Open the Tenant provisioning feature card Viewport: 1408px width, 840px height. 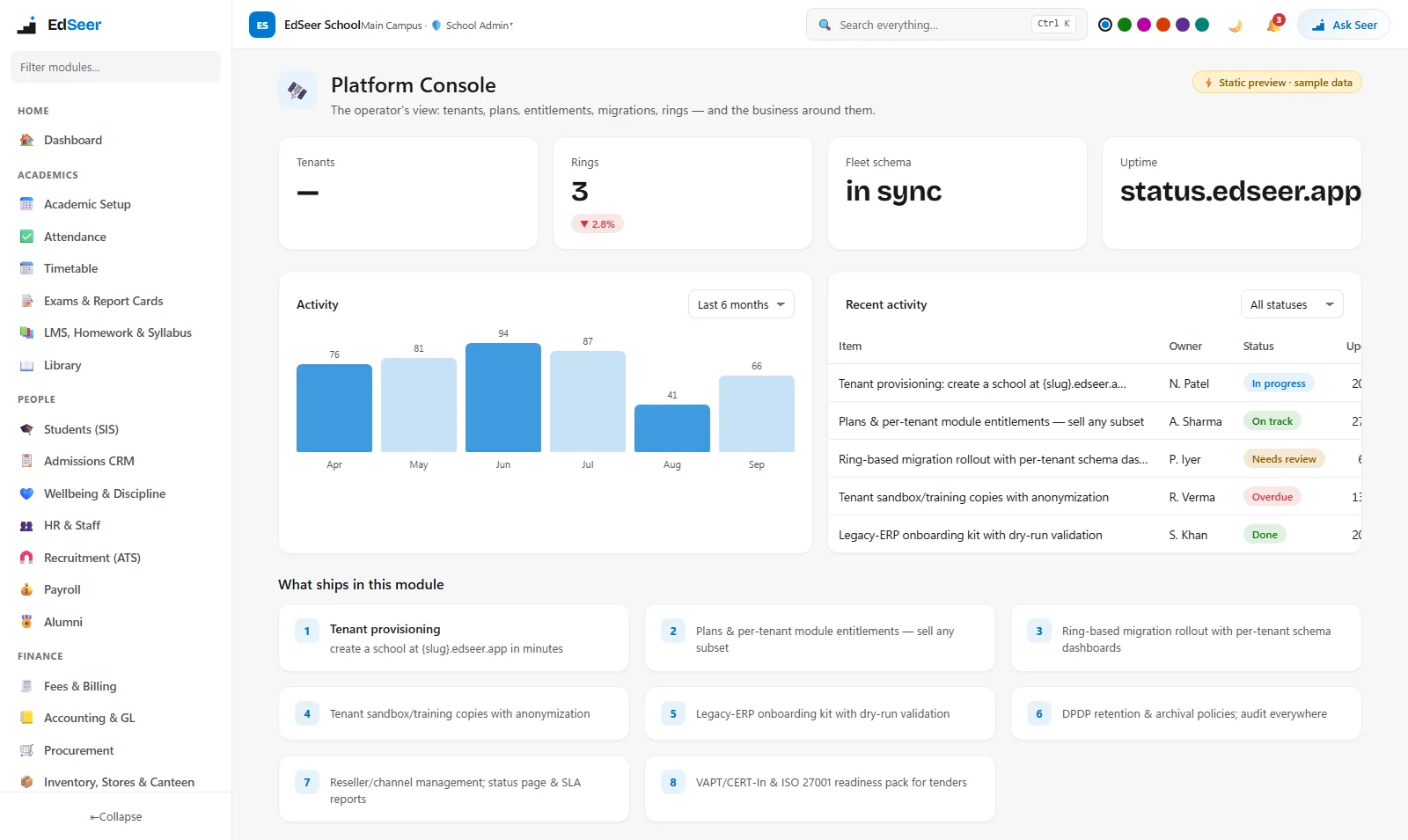(454, 639)
